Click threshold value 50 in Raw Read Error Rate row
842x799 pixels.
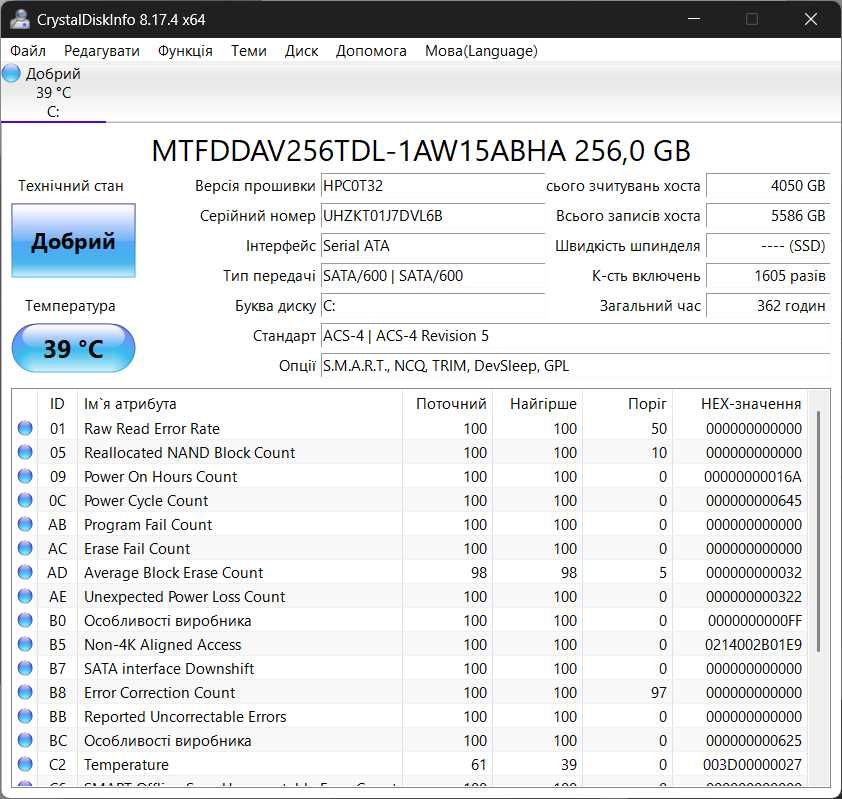click(658, 429)
